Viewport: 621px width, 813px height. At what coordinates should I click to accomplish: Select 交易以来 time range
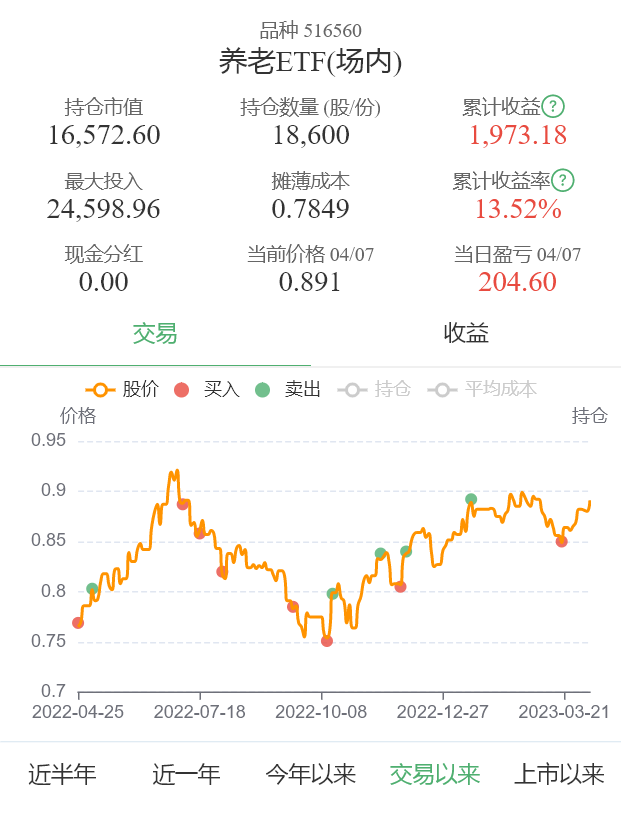(x=435, y=774)
